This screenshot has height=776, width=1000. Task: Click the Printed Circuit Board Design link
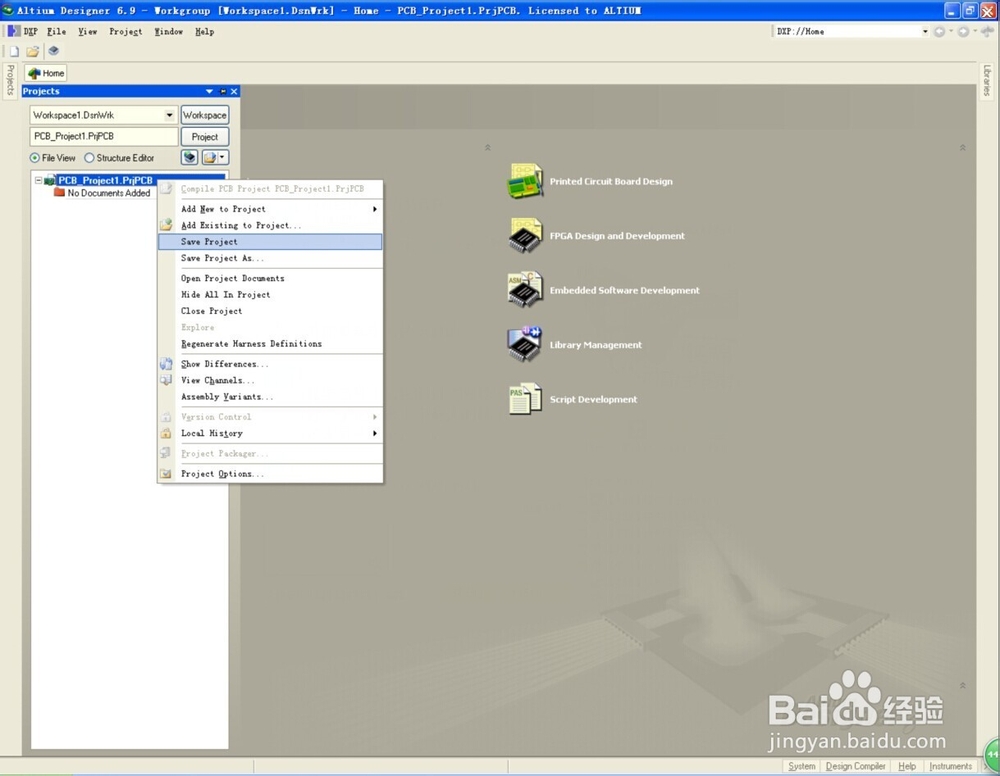pos(611,181)
